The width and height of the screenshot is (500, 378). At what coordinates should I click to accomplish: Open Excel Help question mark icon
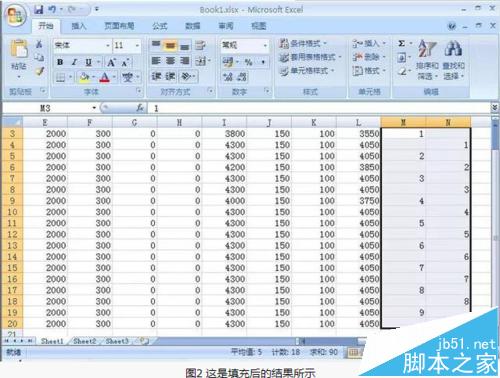click(452, 26)
